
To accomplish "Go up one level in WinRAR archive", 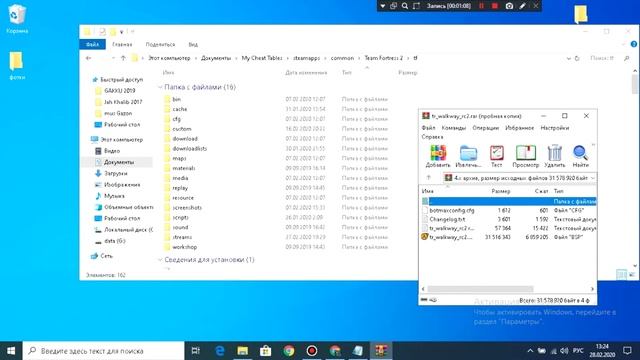I will coord(429,178).
